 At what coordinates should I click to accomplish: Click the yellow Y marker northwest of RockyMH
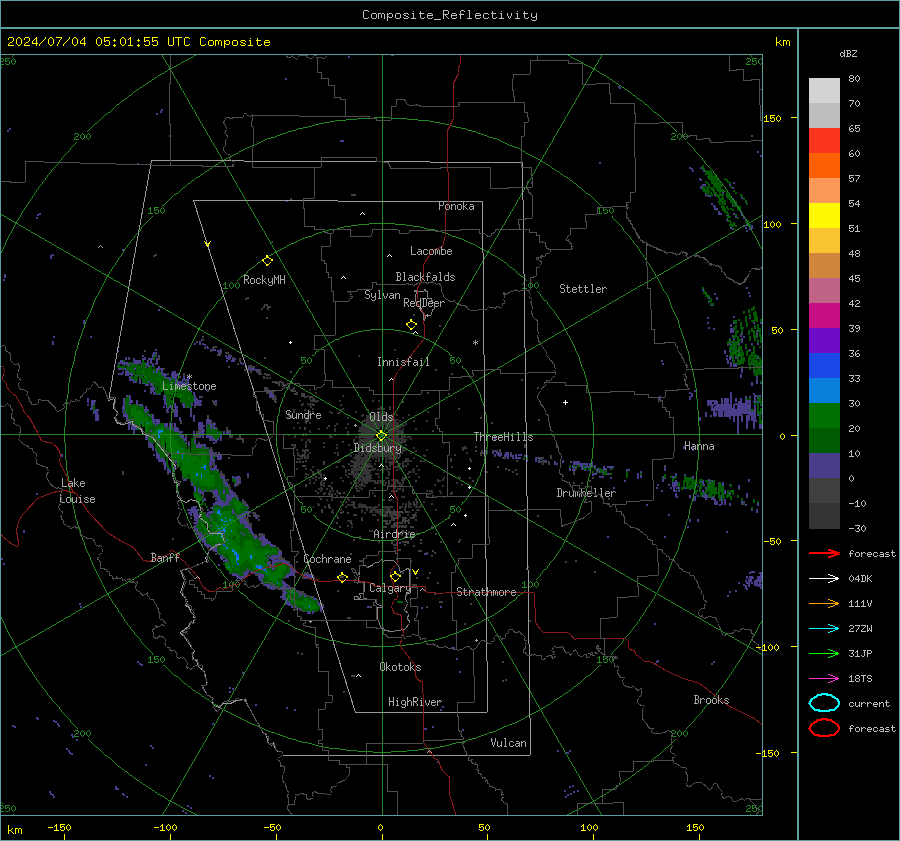tap(208, 245)
